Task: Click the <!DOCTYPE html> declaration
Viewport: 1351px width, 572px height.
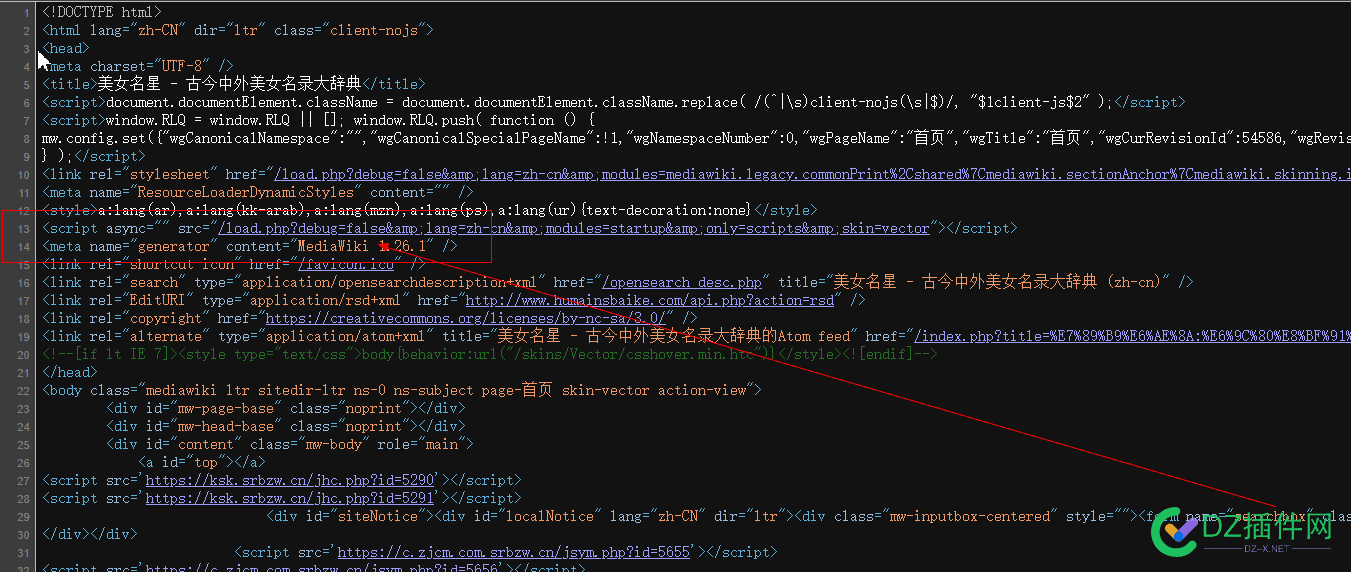Action: pos(102,12)
